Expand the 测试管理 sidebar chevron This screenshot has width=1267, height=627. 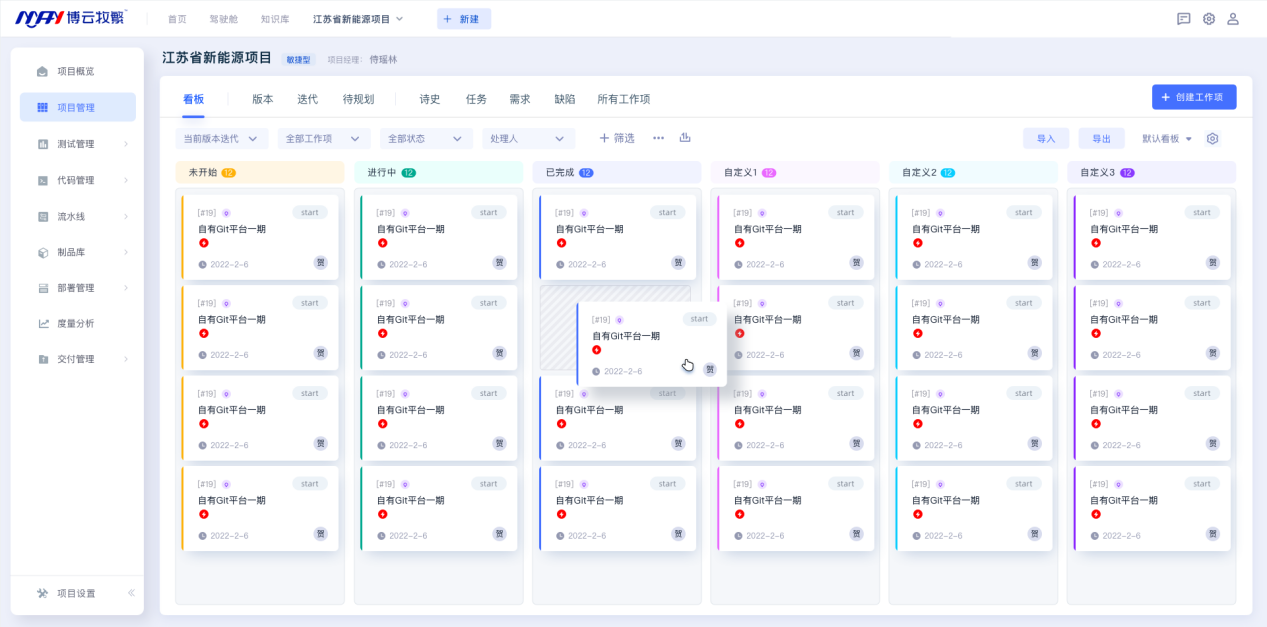[x=126, y=144]
